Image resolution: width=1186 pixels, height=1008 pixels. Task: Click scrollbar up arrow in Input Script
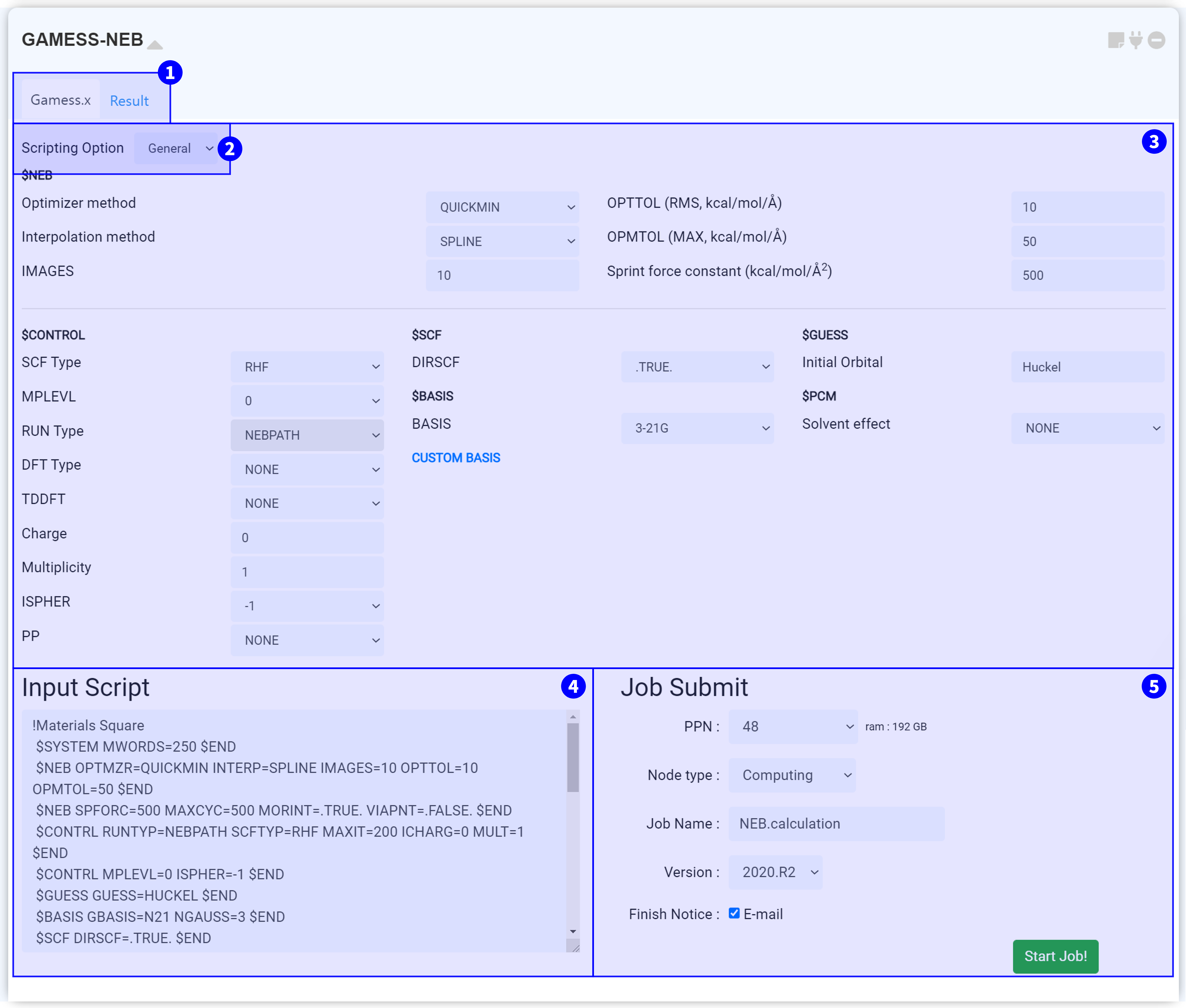573,717
